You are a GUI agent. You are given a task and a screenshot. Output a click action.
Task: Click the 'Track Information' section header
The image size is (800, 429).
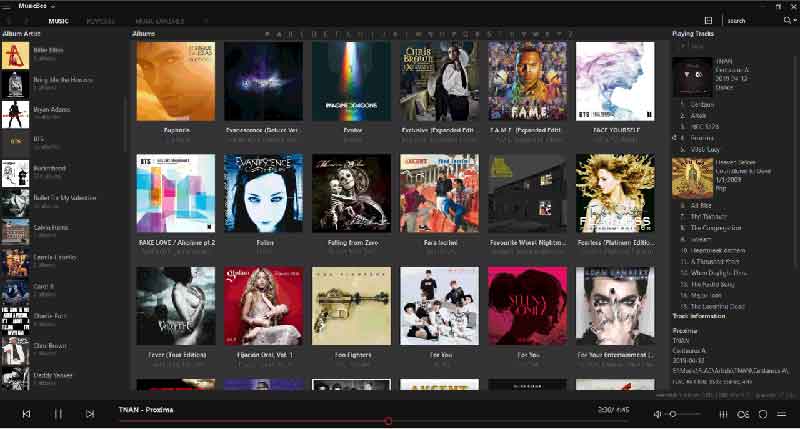click(698, 316)
